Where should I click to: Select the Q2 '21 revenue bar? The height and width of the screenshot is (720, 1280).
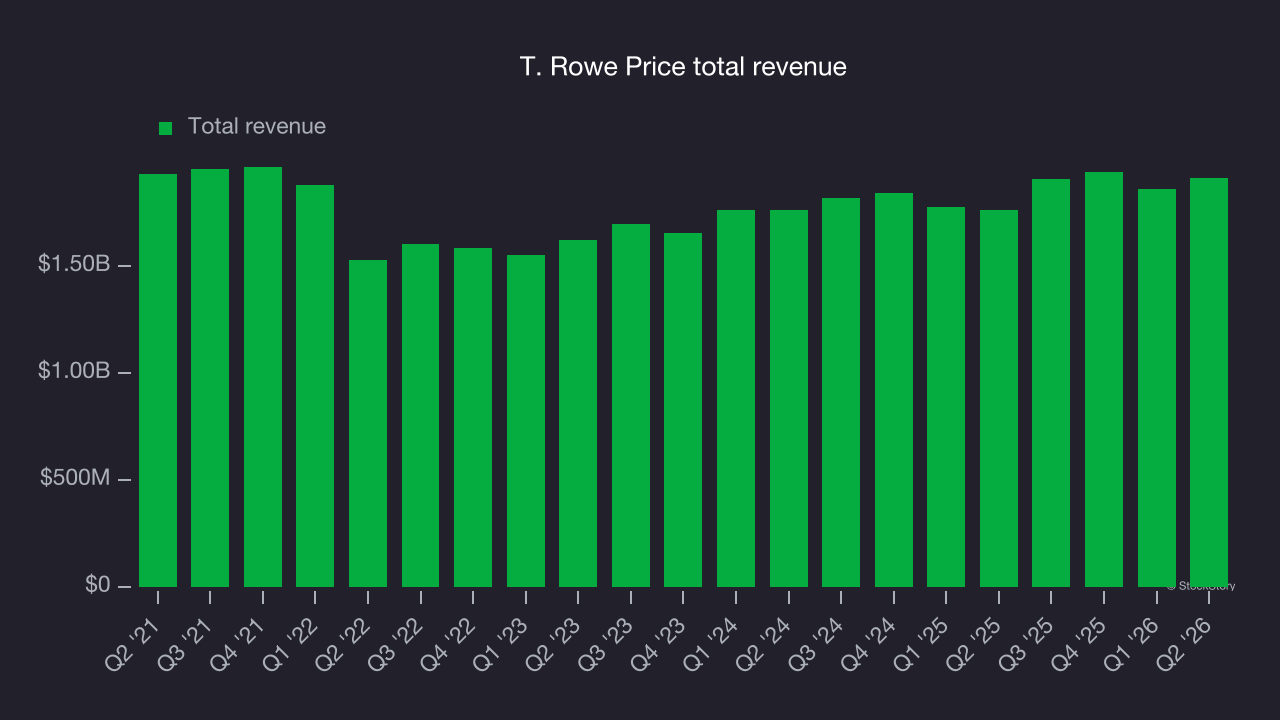coord(158,380)
